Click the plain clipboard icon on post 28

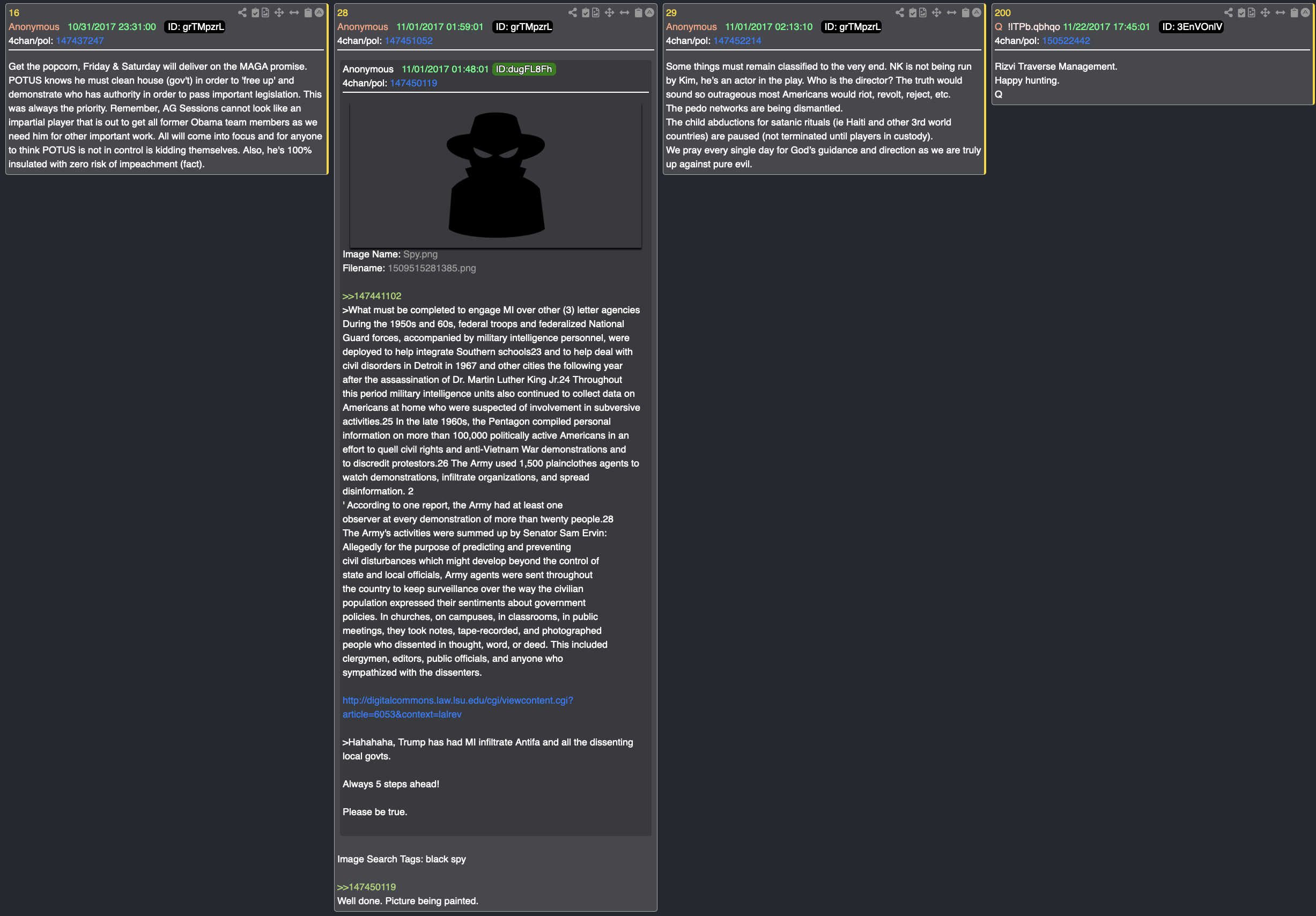[x=639, y=13]
